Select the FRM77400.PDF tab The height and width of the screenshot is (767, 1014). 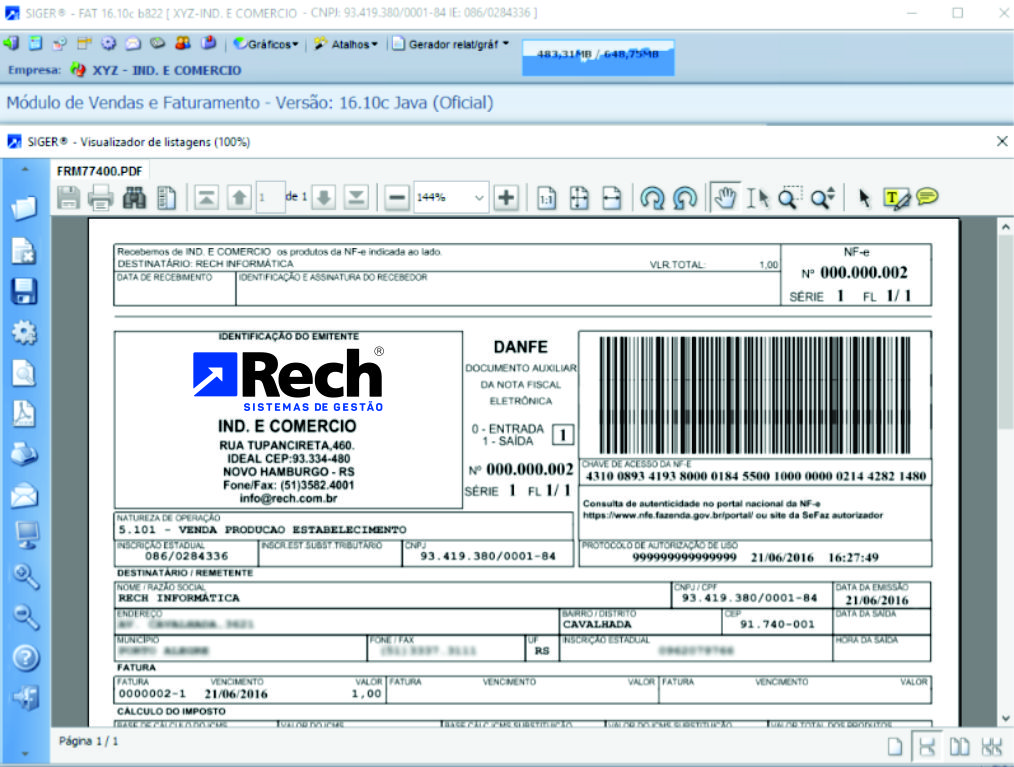pyautogui.click(x=100, y=170)
